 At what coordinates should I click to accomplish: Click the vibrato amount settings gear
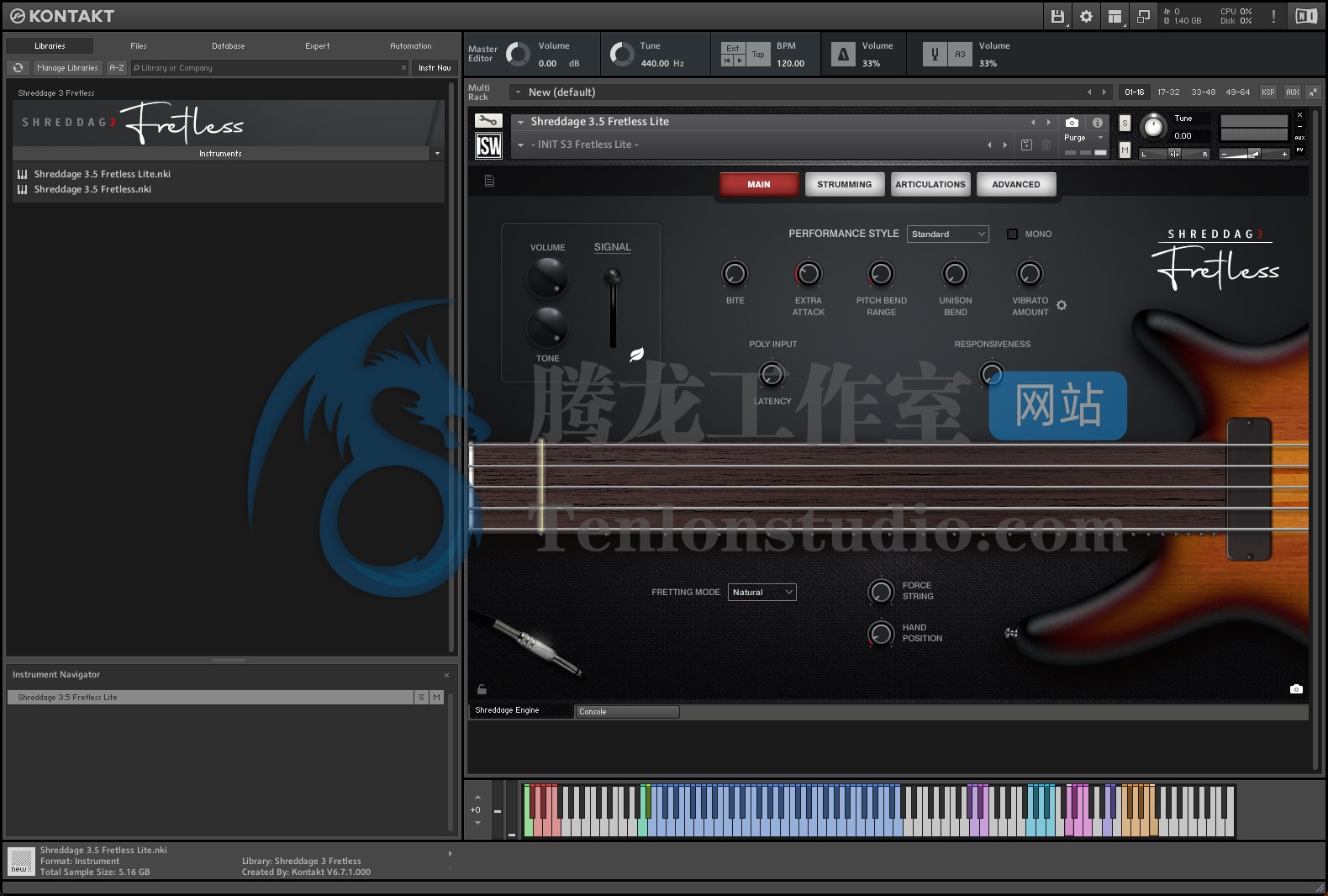(x=1062, y=305)
